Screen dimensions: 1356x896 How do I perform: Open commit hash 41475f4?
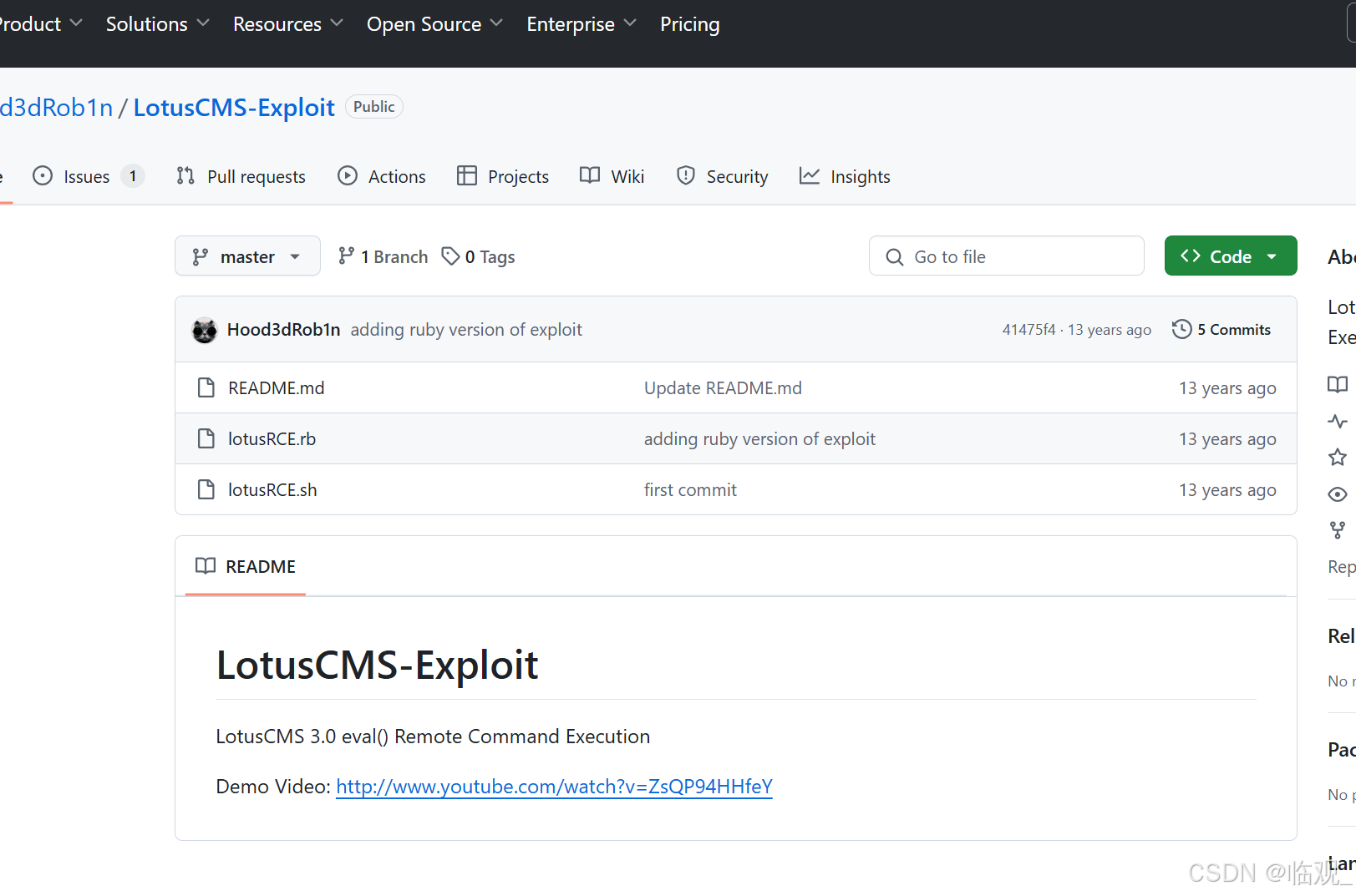1028,329
